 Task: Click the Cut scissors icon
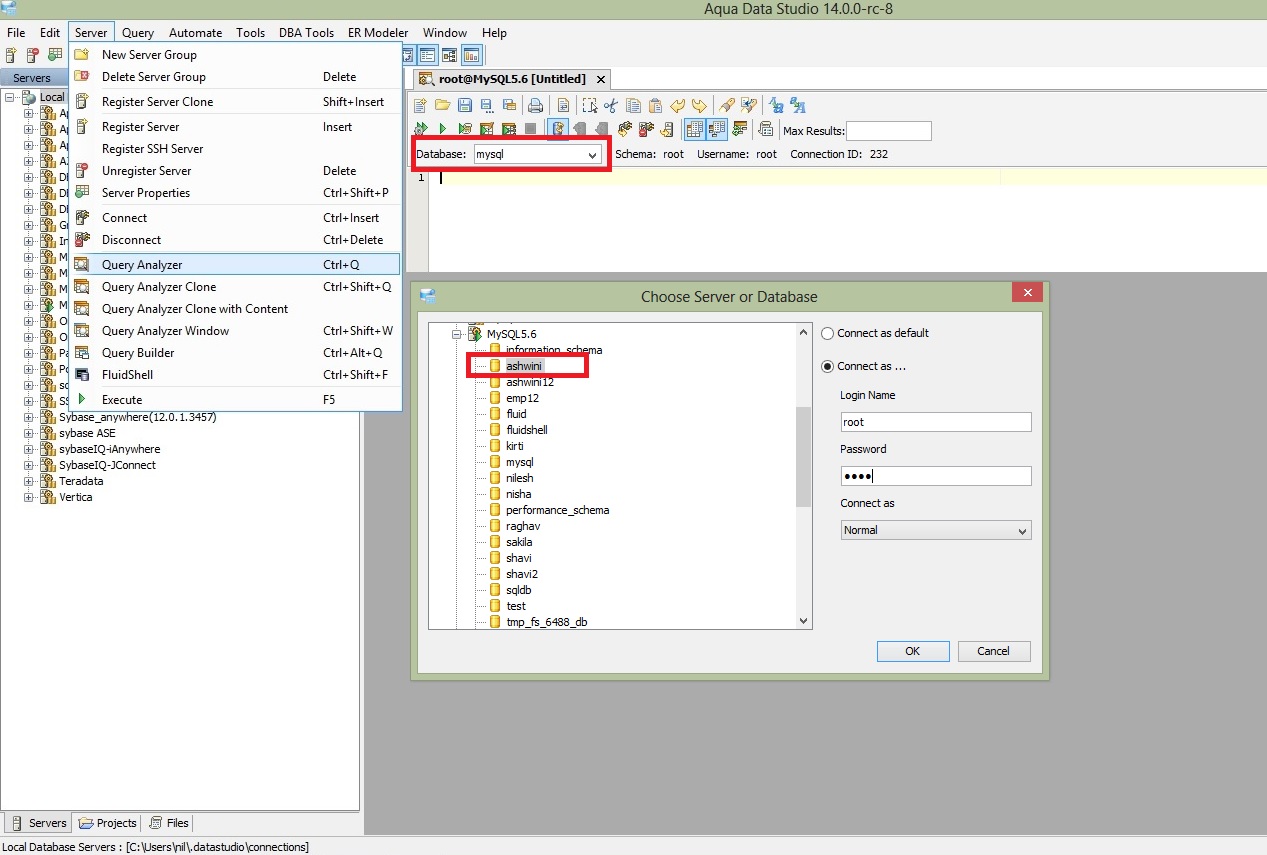coord(611,105)
